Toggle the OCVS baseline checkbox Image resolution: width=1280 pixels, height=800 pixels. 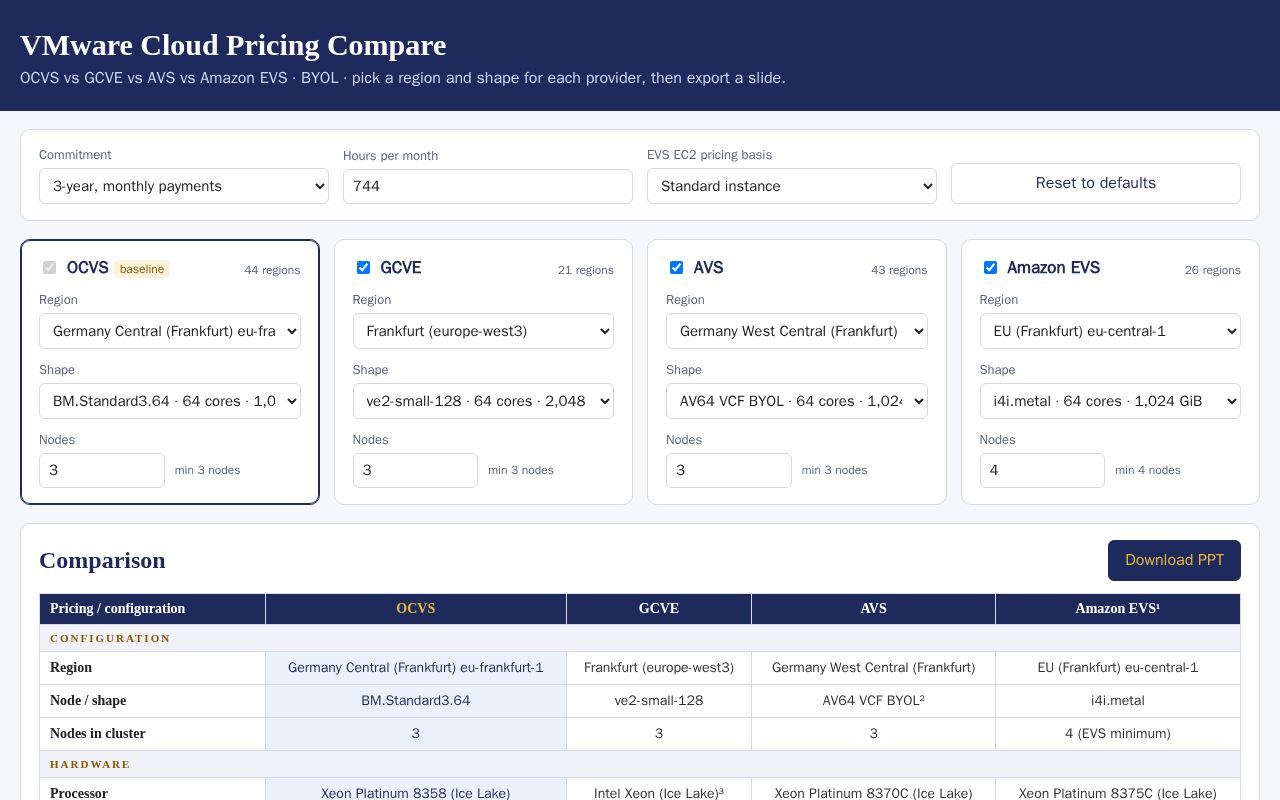(49, 267)
